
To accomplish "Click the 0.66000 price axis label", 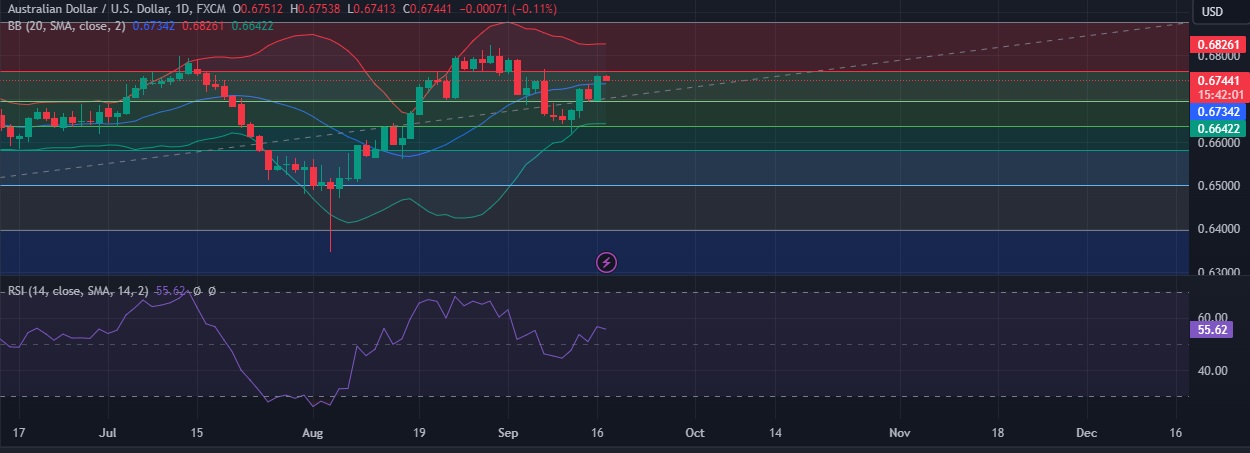I will pyautogui.click(x=1218, y=144).
